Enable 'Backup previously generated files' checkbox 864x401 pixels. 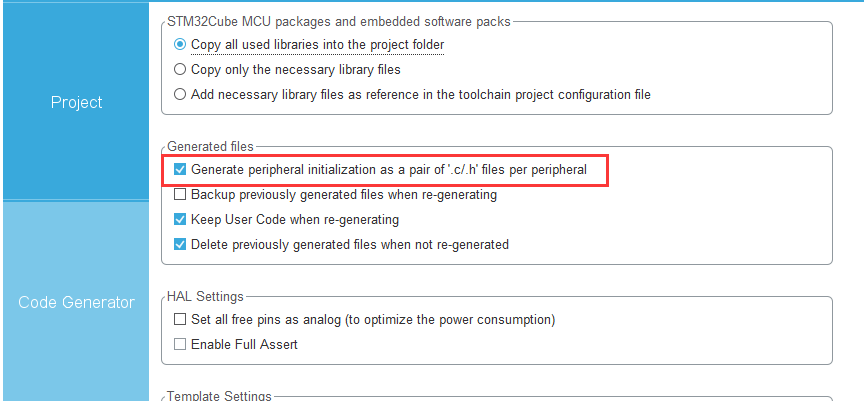click(x=180, y=195)
